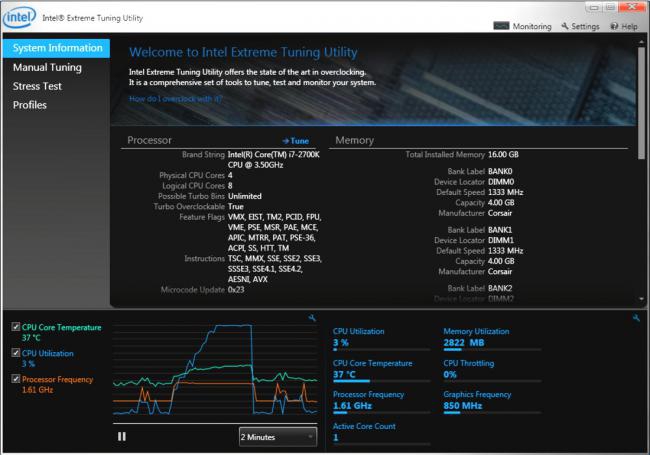
Task: Click the Tune link beside Processor
Action: click(296, 141)
